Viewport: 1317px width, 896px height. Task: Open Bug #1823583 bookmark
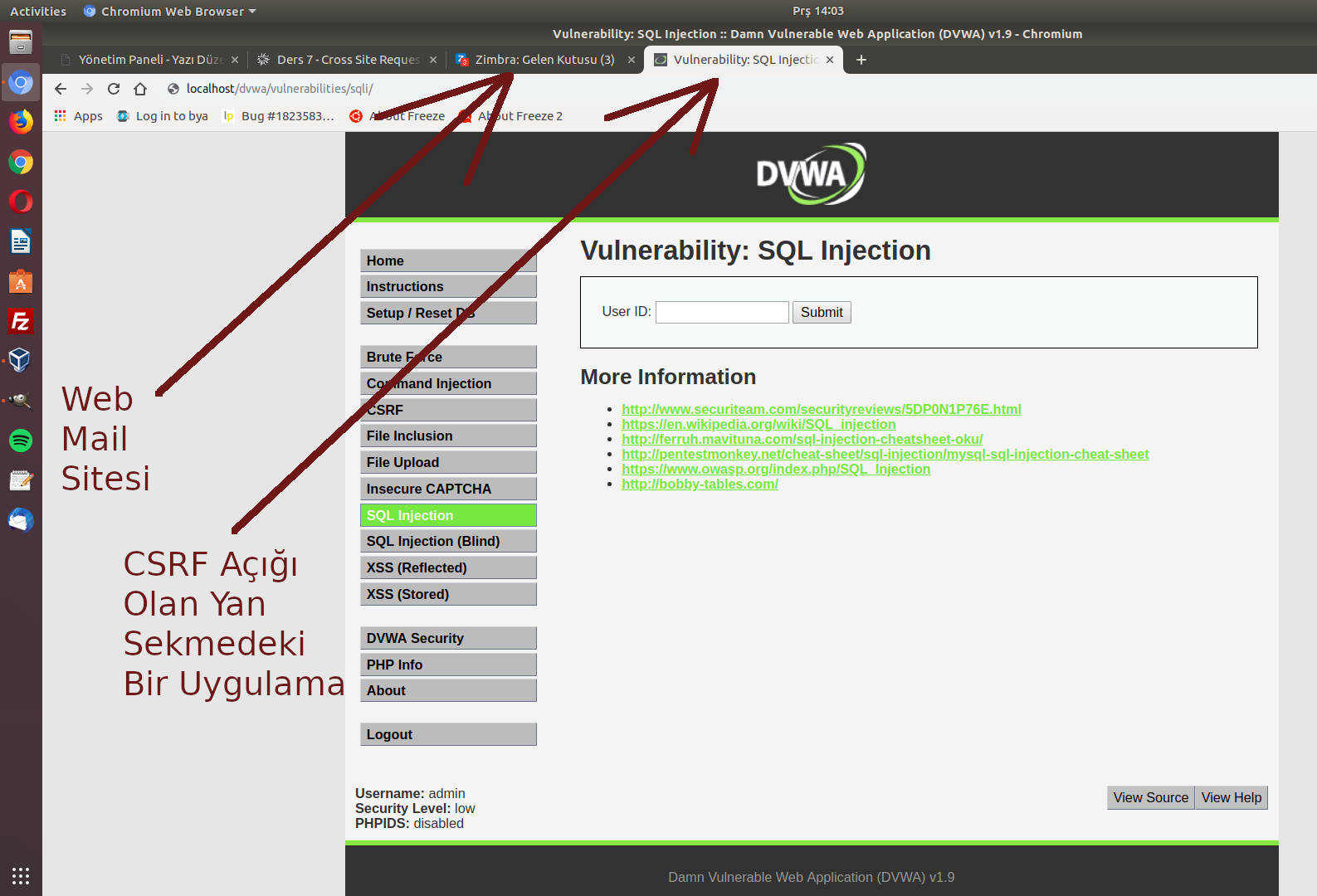point(279,116)
